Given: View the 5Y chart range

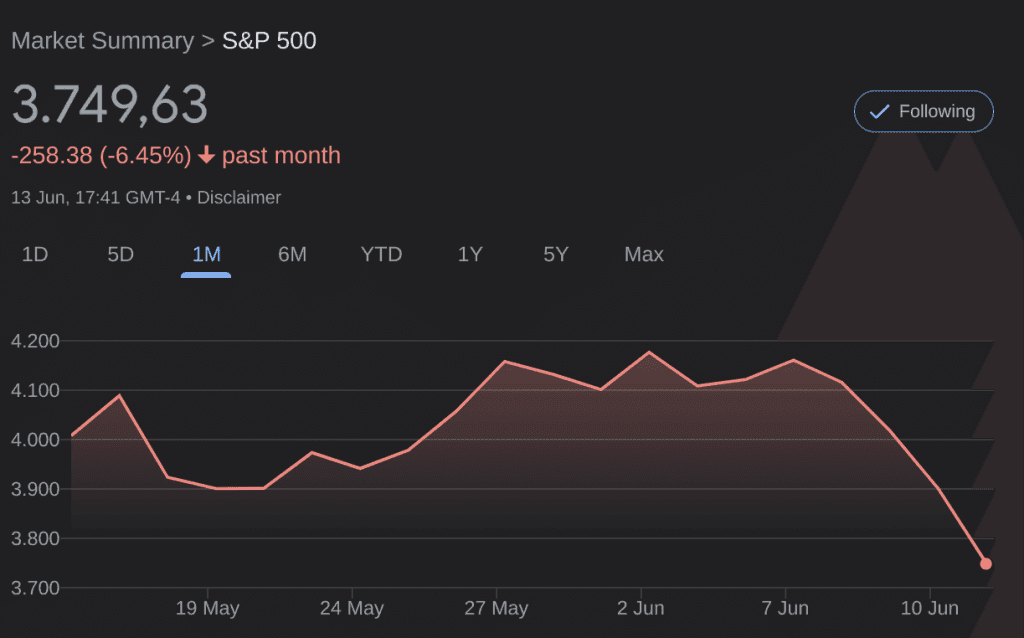Looking at the screenshot, I should point(556,255).
